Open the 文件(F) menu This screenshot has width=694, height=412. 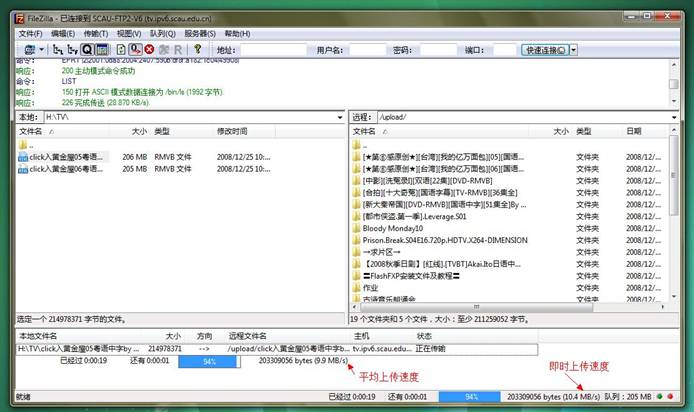[x=30, y=34]
